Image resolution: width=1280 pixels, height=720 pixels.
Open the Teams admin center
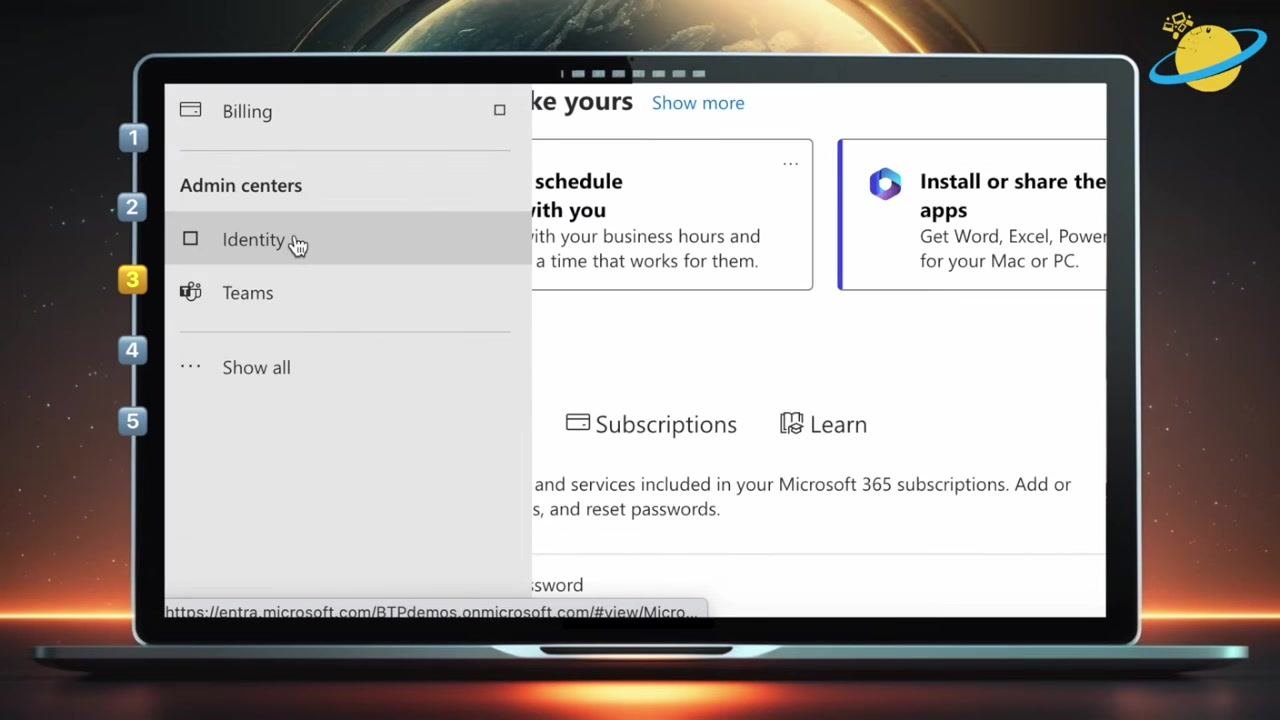coord(347,293)
